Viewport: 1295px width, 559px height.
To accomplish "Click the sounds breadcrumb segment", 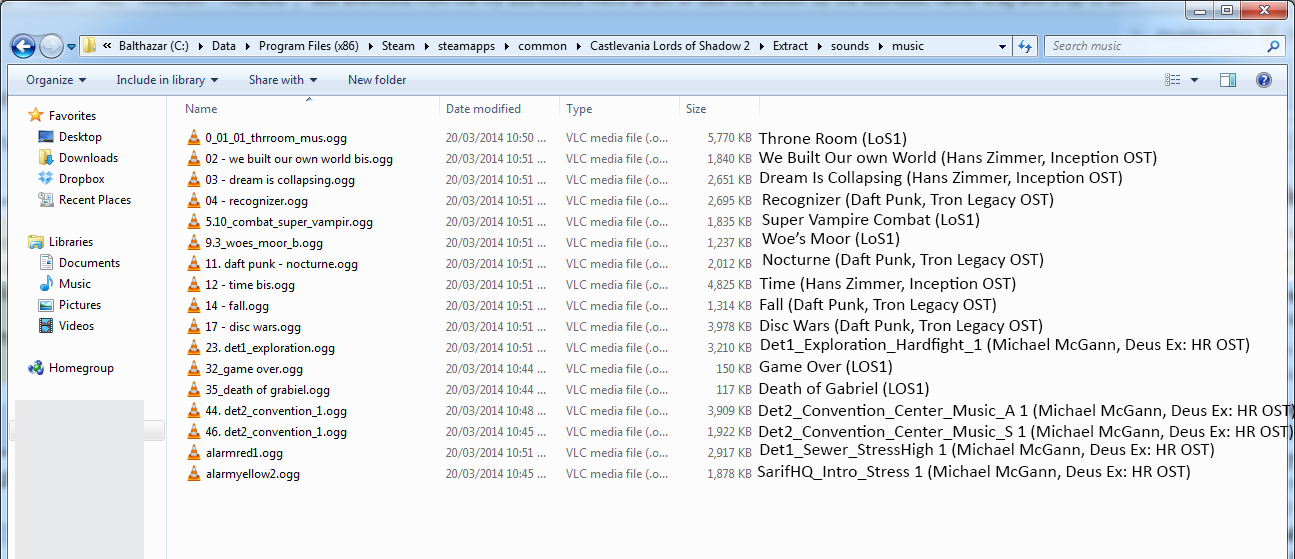I will pyautogui.click(x=850, y=46).
